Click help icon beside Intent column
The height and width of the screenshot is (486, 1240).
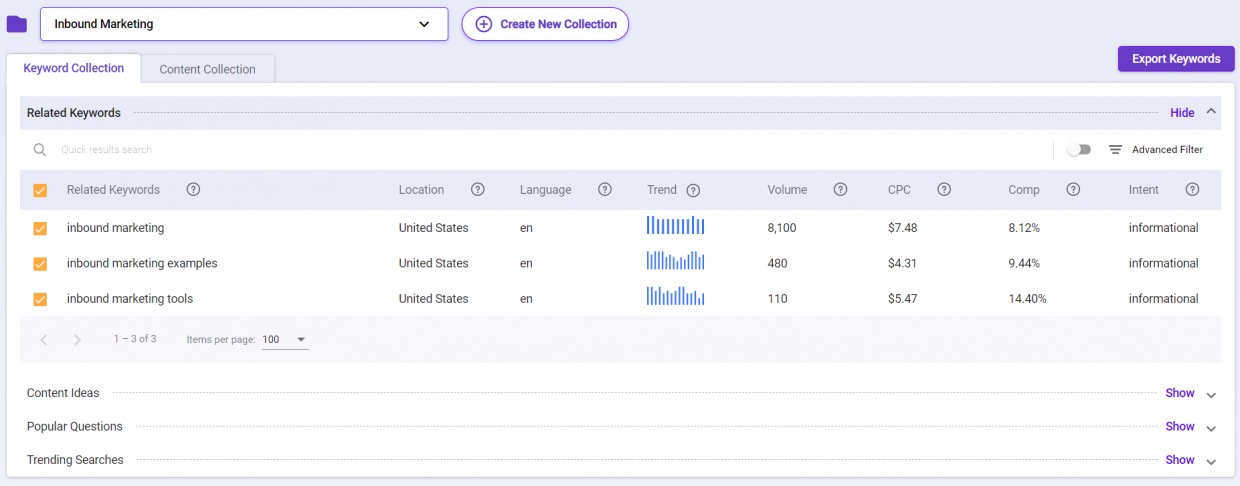tap(1192, 190)
